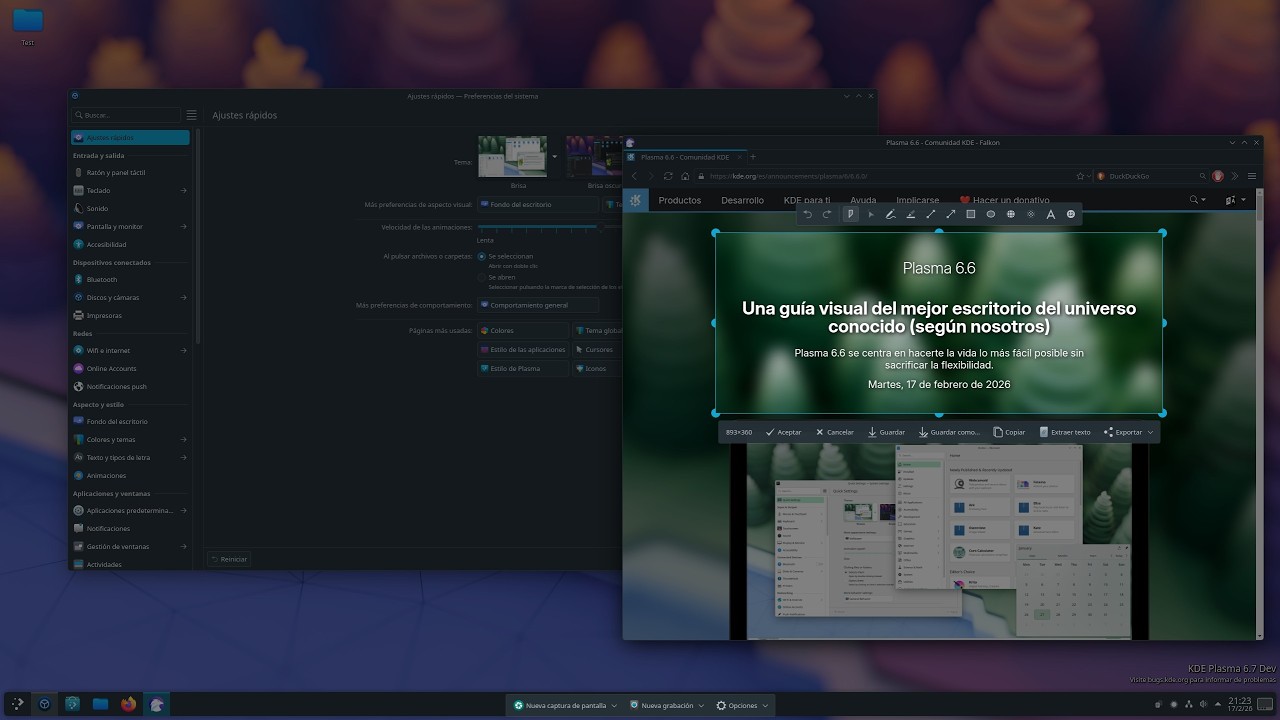Click Cancelar to discard the selection
This screenshot has width=1280, height=720.
(835, 432)
